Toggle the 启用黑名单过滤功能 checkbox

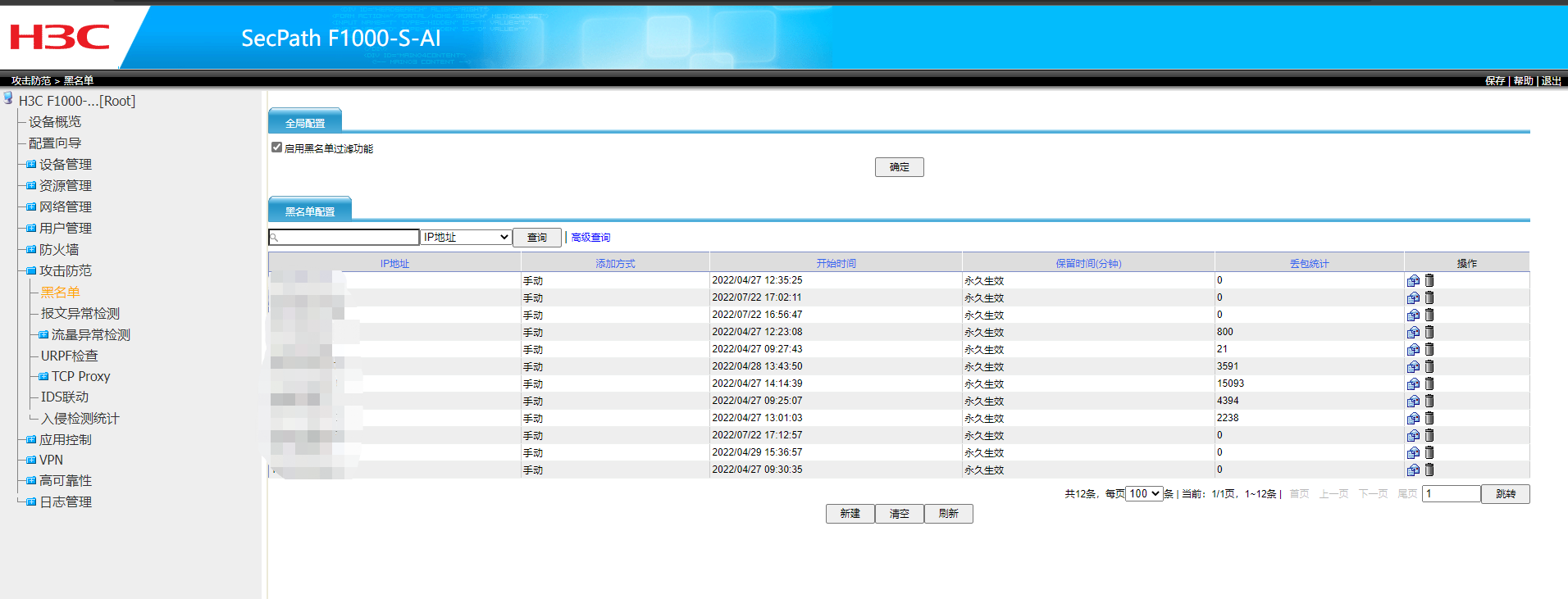(276, 147)
